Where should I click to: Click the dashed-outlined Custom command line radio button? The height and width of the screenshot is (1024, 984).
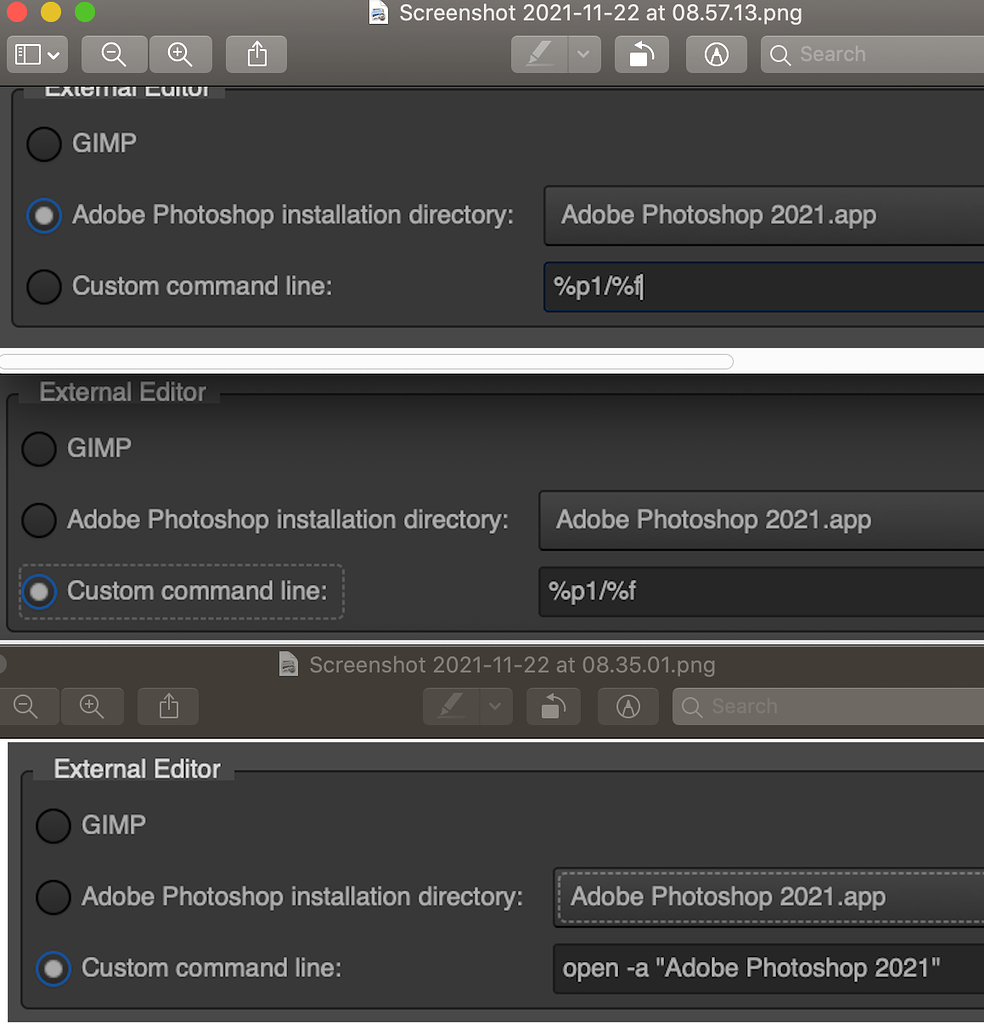coord(39,591)
